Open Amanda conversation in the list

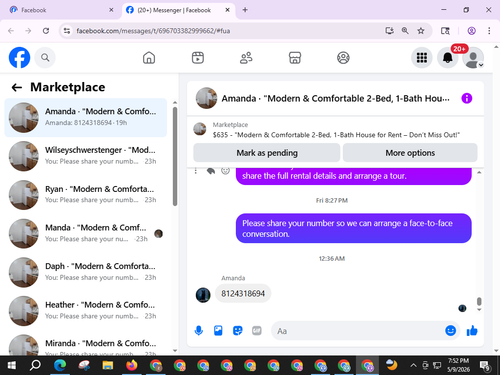(86, 117)
